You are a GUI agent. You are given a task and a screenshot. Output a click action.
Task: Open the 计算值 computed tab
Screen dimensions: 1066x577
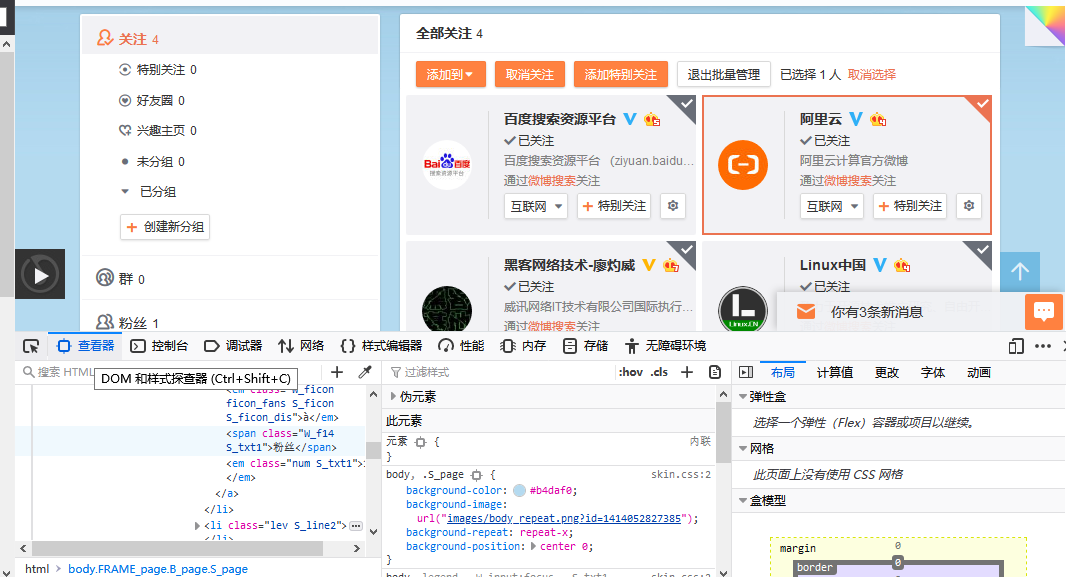click(834, 372)
